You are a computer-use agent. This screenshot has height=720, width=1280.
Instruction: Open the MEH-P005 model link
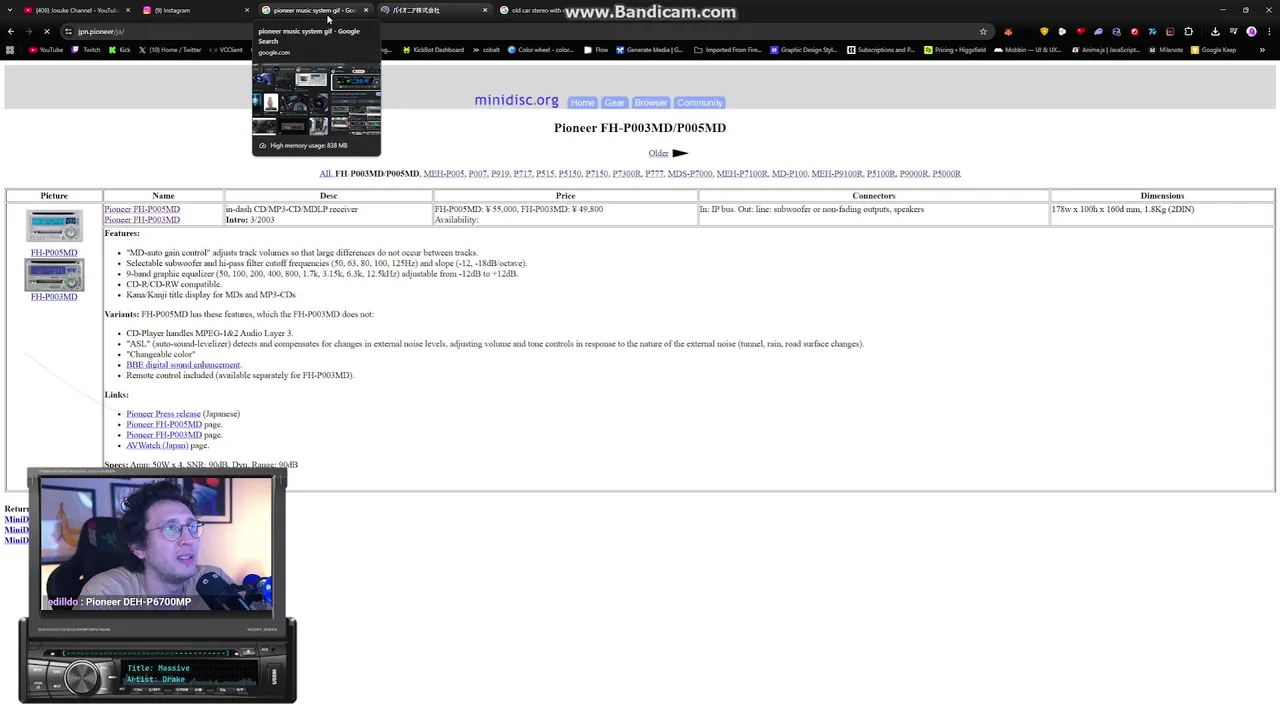pyautogui.click(x=444, y=174)
